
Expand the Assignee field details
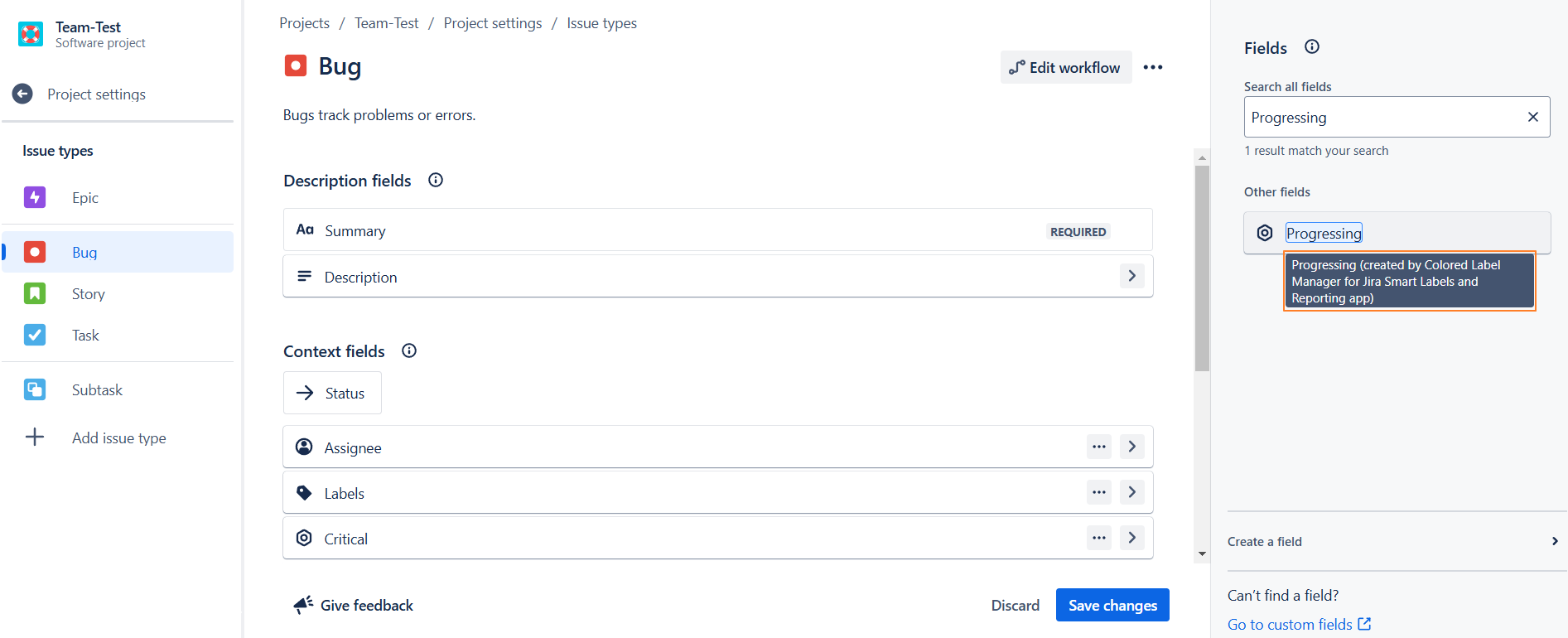point(1132,447)
